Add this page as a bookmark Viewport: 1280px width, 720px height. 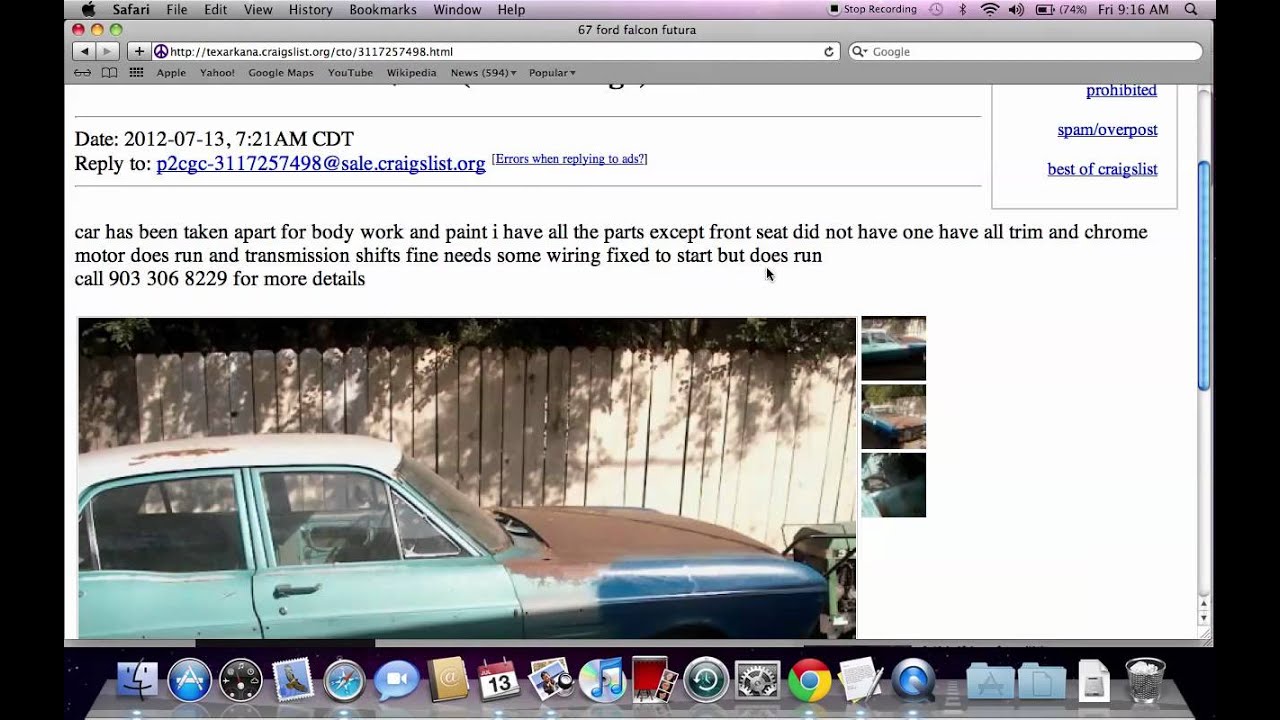coord(139,51)
